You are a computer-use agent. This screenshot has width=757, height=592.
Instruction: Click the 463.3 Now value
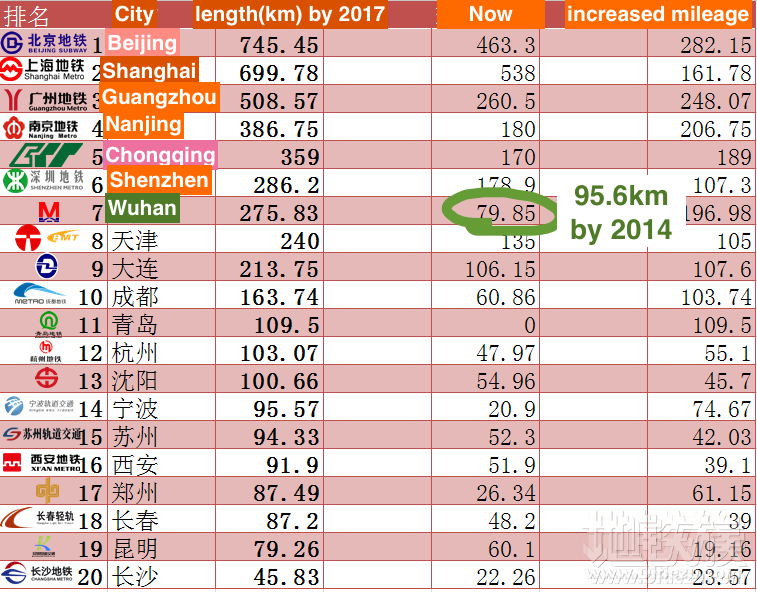[506, 45]
